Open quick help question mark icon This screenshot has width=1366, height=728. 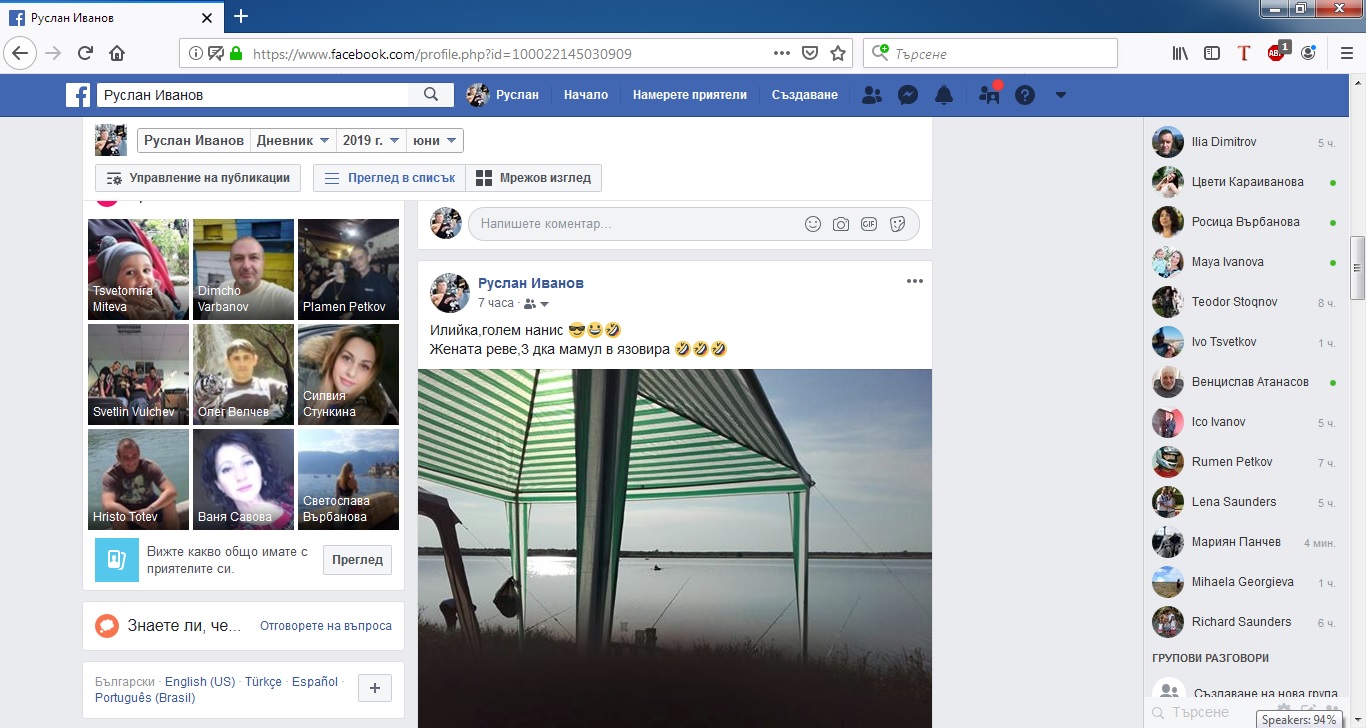pos(1025,95)
